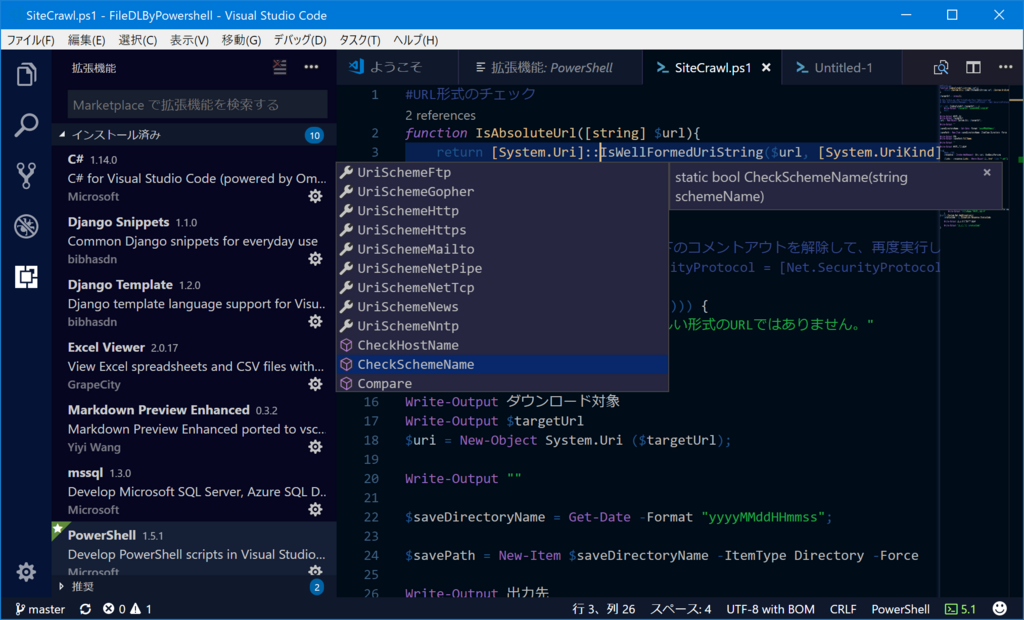Viewport: 1024px width, 620px height.
Task: Switch to the 拡張機能: PowerShell tab
Action: (x=550, y=67)
